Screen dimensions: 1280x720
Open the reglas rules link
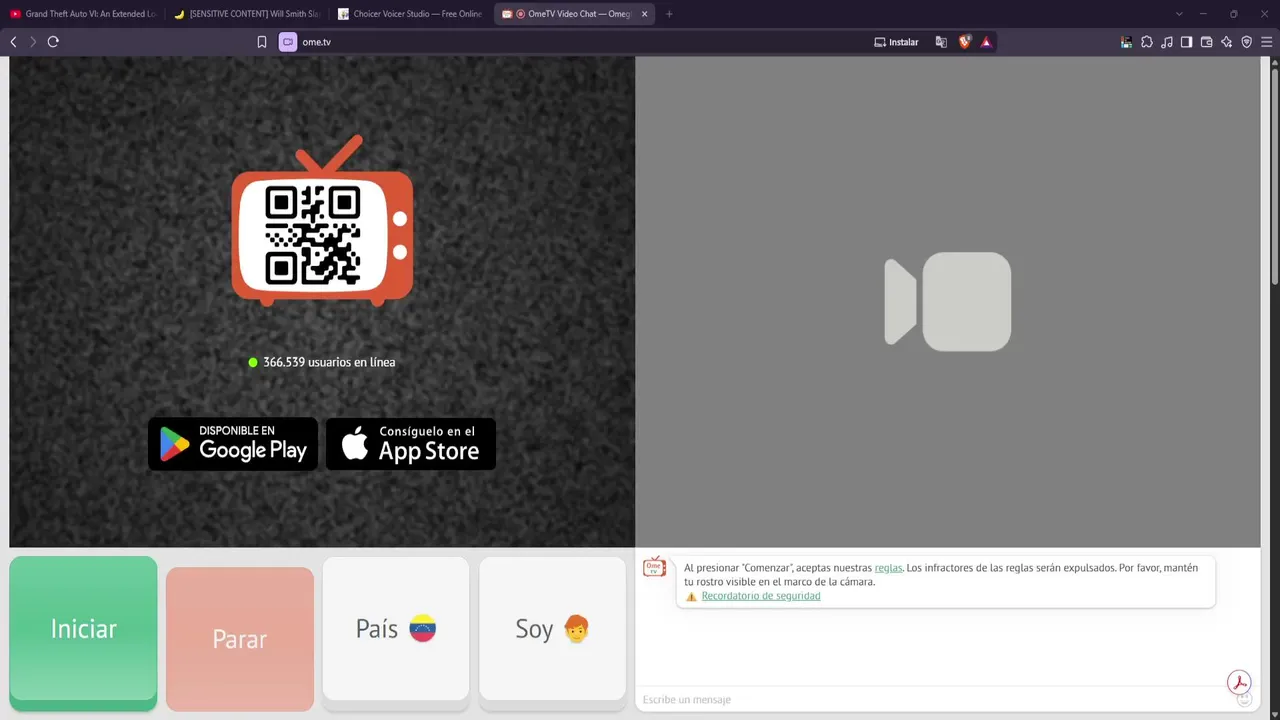888,567
